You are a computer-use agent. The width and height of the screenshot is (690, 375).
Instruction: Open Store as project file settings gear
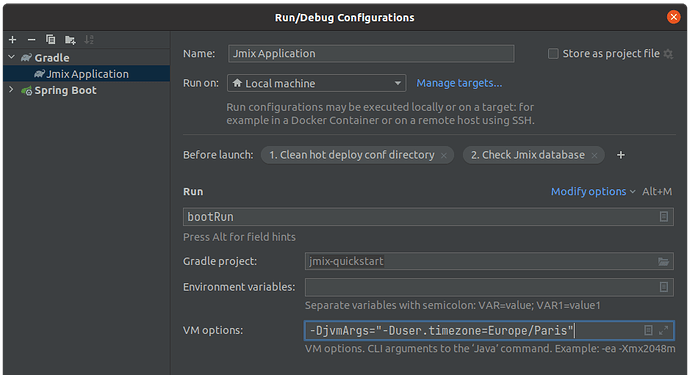point(668,54)
